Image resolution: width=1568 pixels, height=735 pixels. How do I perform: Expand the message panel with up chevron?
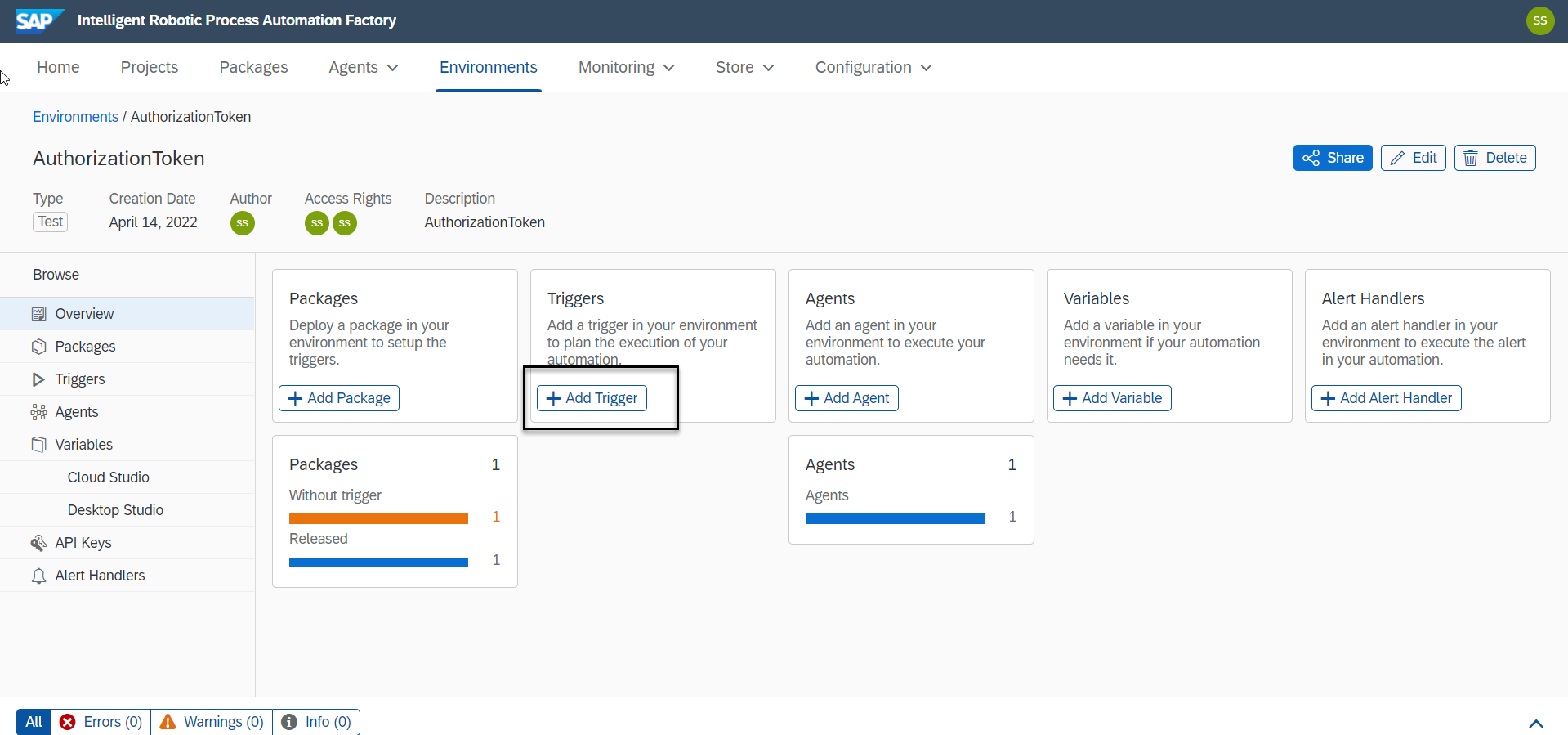click(x=1536, y=724)
